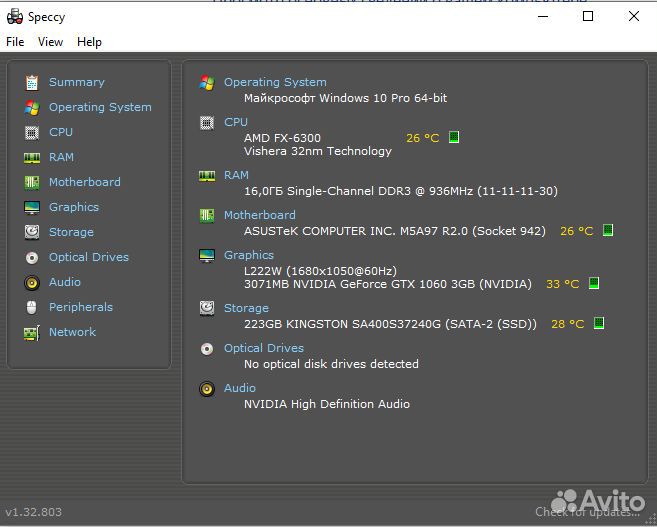Click the green temperature indicator beside SSD 28 °C
This screenshot has height=527, width=657.
pos(599,323)
